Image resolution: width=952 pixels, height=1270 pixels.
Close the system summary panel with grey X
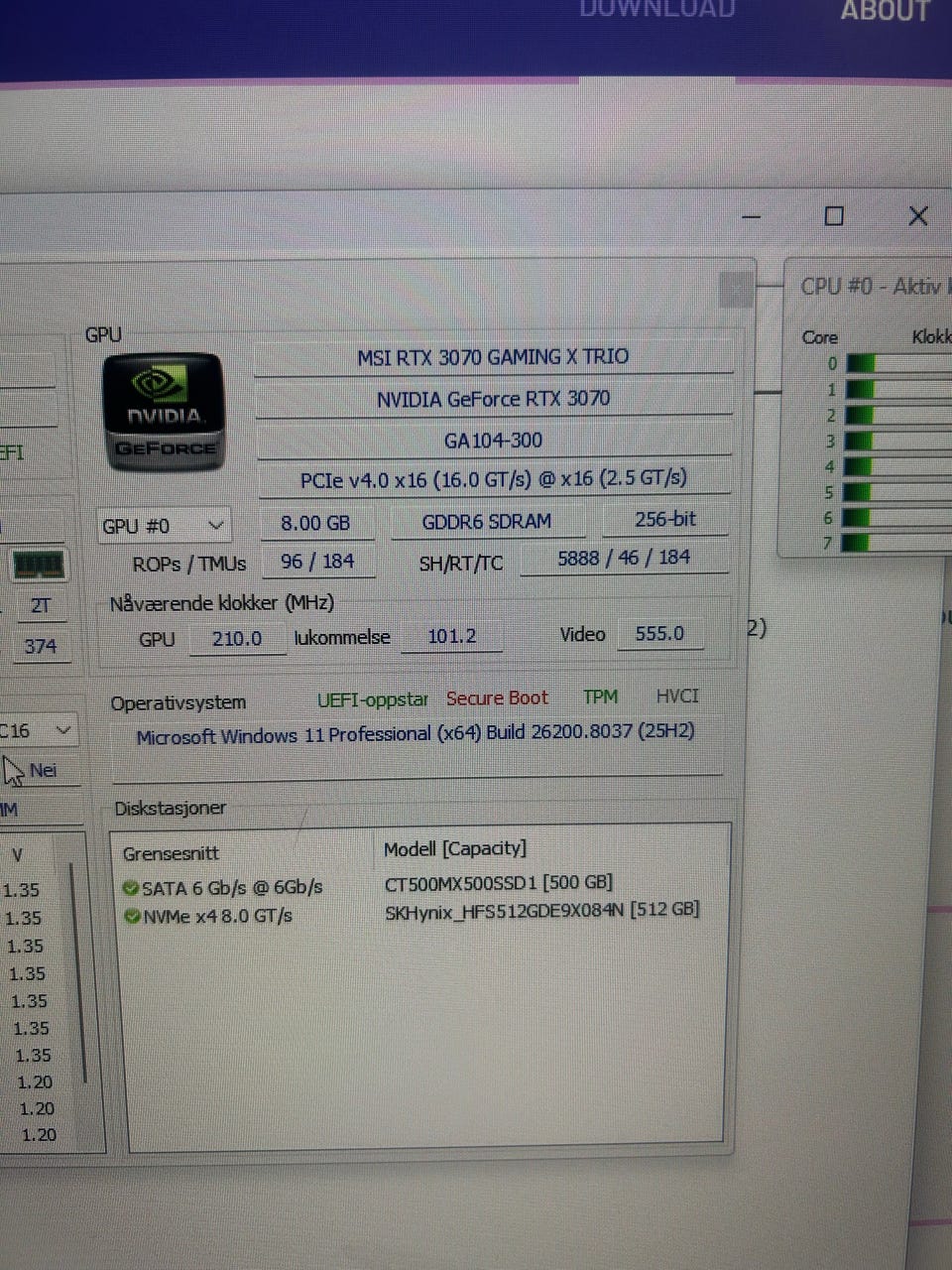736,290
